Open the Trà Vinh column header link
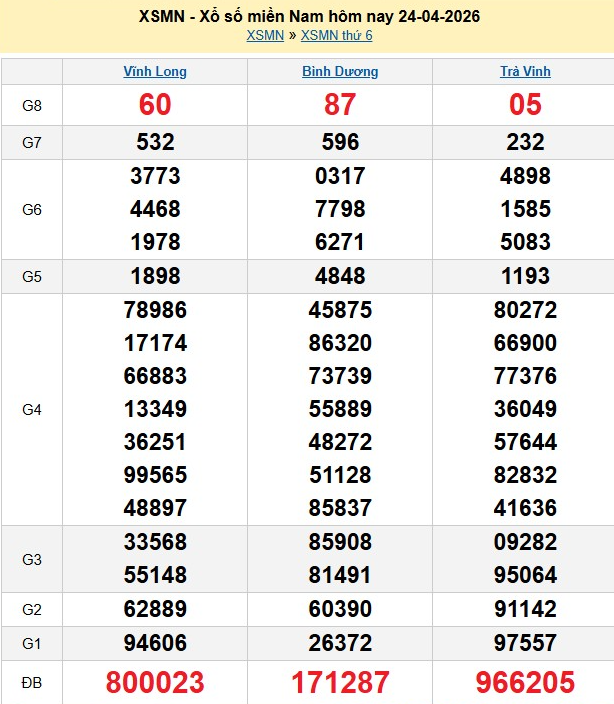This screenshot has width=614, height=704. 525,72
